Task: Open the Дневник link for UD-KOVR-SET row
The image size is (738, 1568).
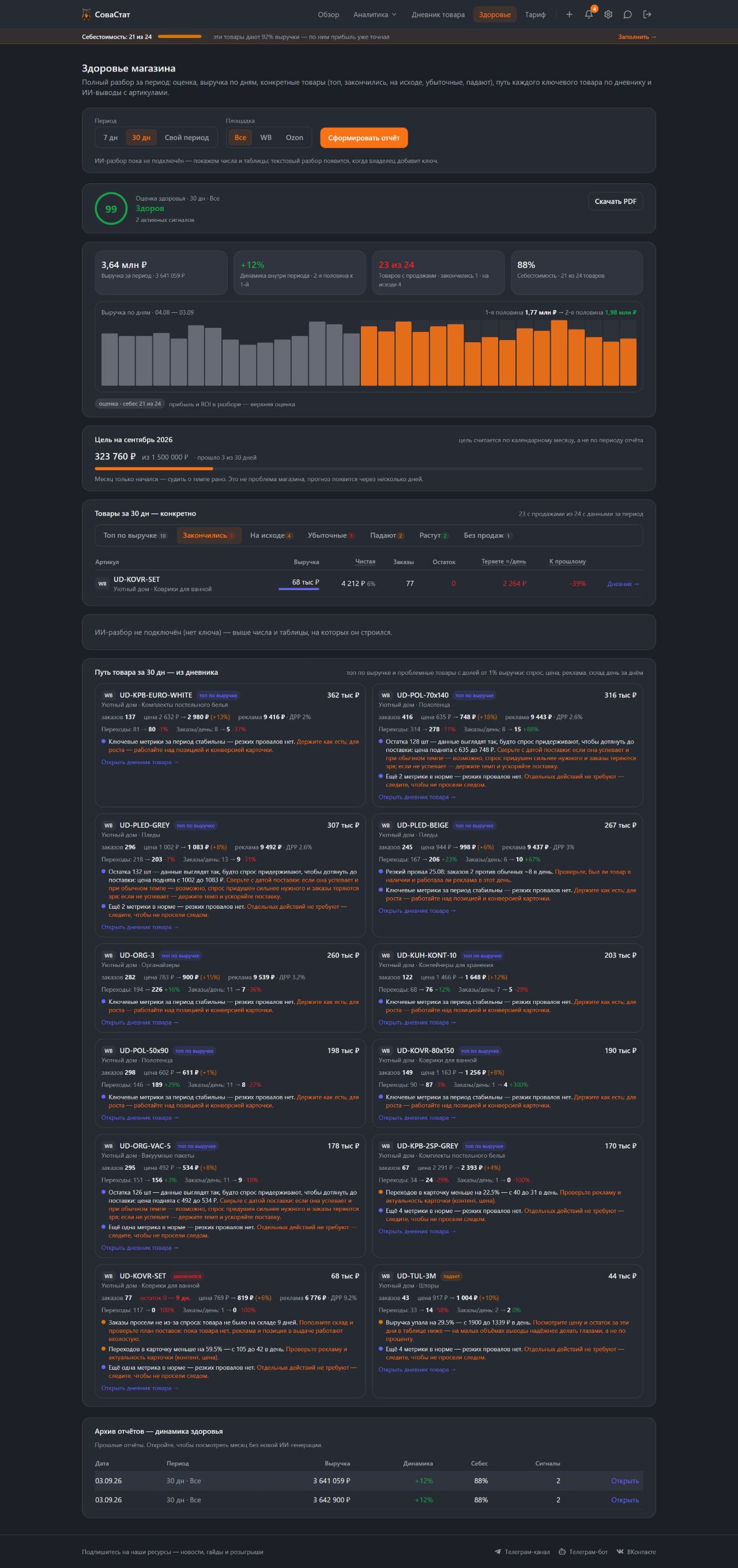Action: click(x=623, y=584)
